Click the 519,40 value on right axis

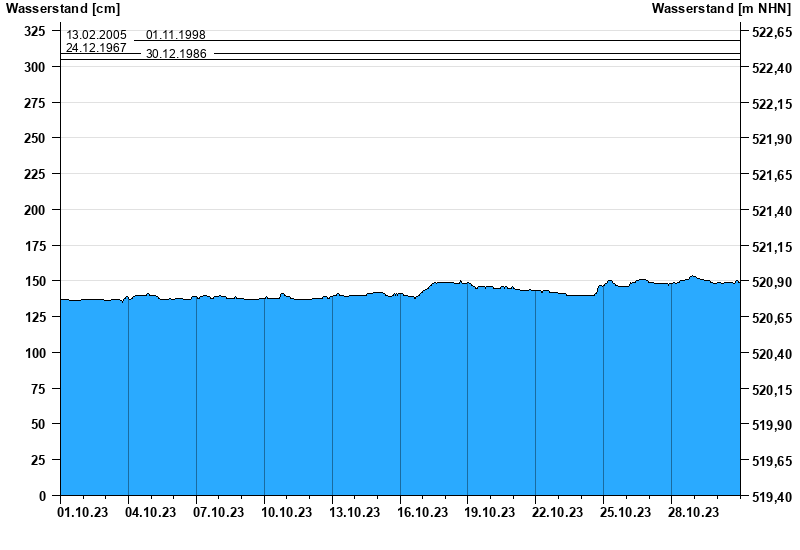(x=771, y=497)
